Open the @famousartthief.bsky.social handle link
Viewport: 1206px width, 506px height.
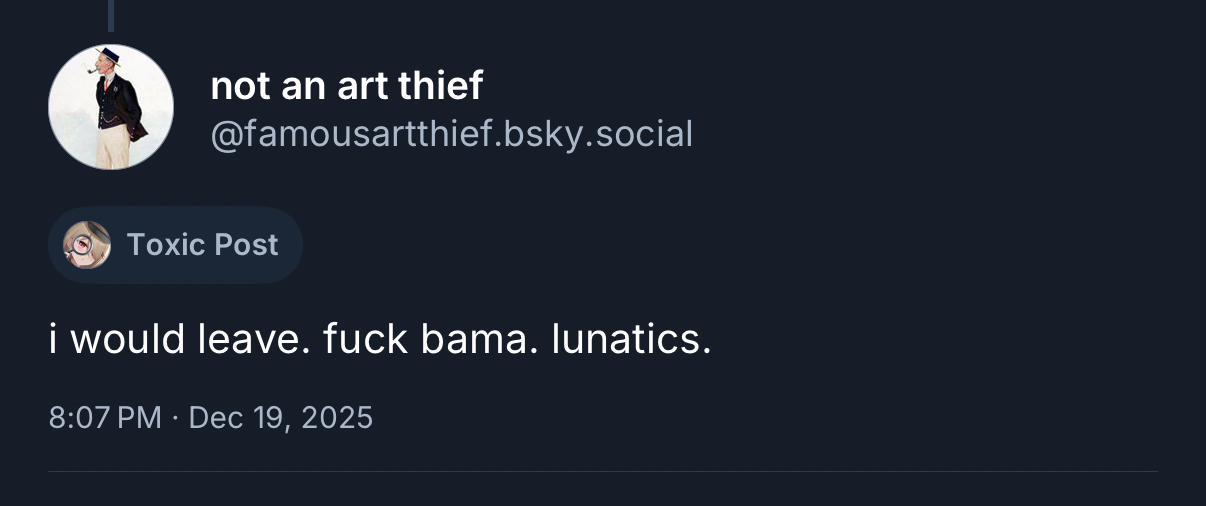coord(451,133)
